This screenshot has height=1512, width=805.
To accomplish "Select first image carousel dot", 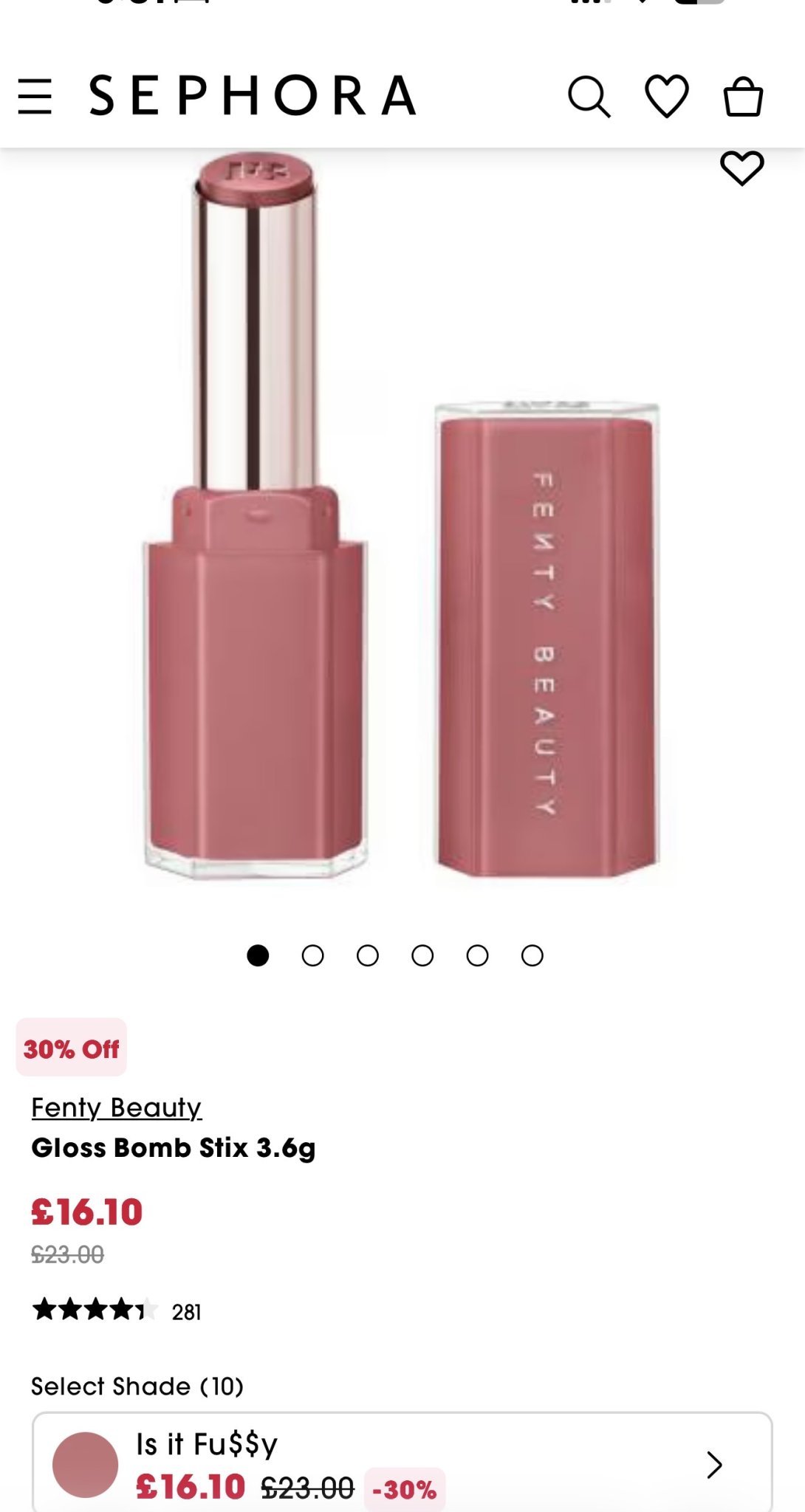I will tap(258, 955).
